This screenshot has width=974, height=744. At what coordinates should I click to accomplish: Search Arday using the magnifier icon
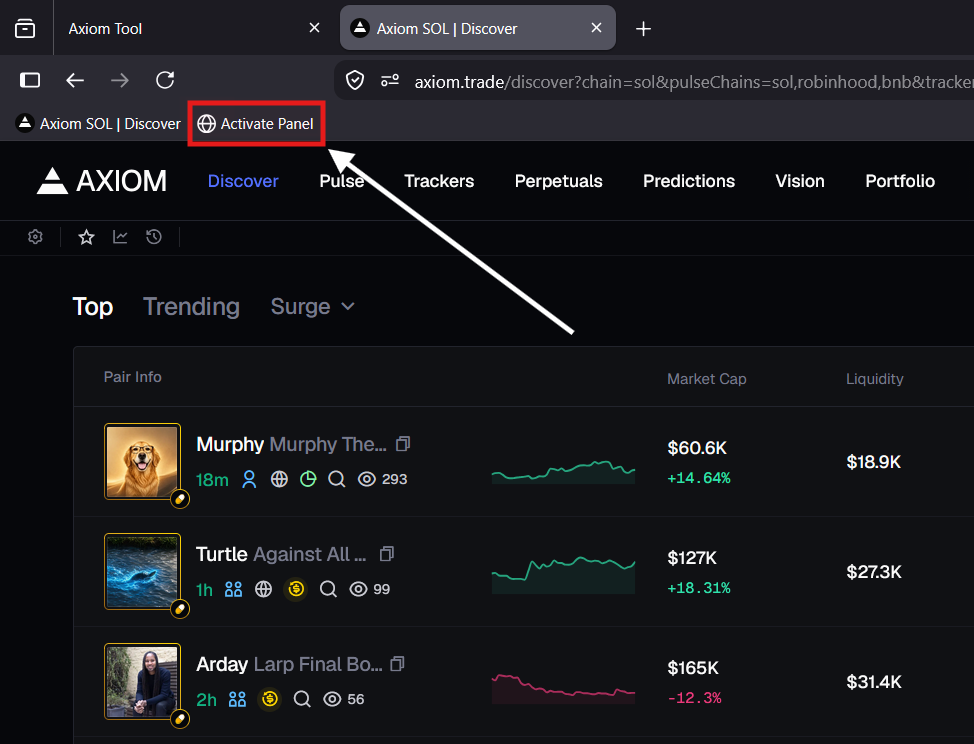[302, 699]
